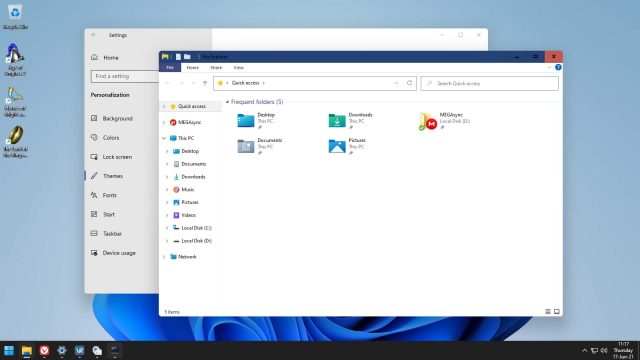Click the Back arrow in File Explorer
The height and width of the screenshot is (360, 640).
coord(167,83)
